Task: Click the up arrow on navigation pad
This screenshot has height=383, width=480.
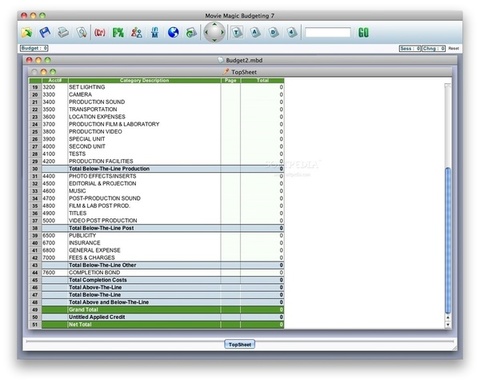Action: tap(214, 25)
